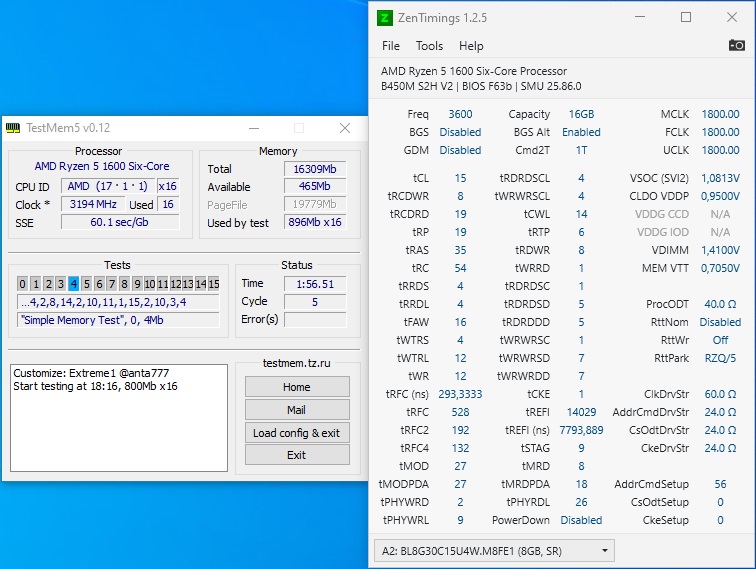756x569 pixels.
Task: Click the Freq value 3600
Action: [460, 114]
